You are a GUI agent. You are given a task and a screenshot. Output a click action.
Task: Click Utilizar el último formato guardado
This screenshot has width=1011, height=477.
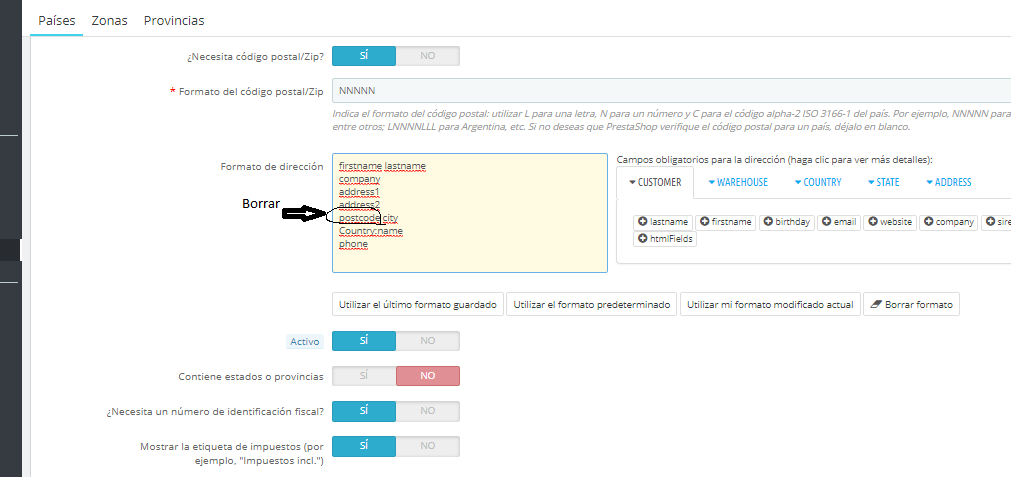[418, 305]
